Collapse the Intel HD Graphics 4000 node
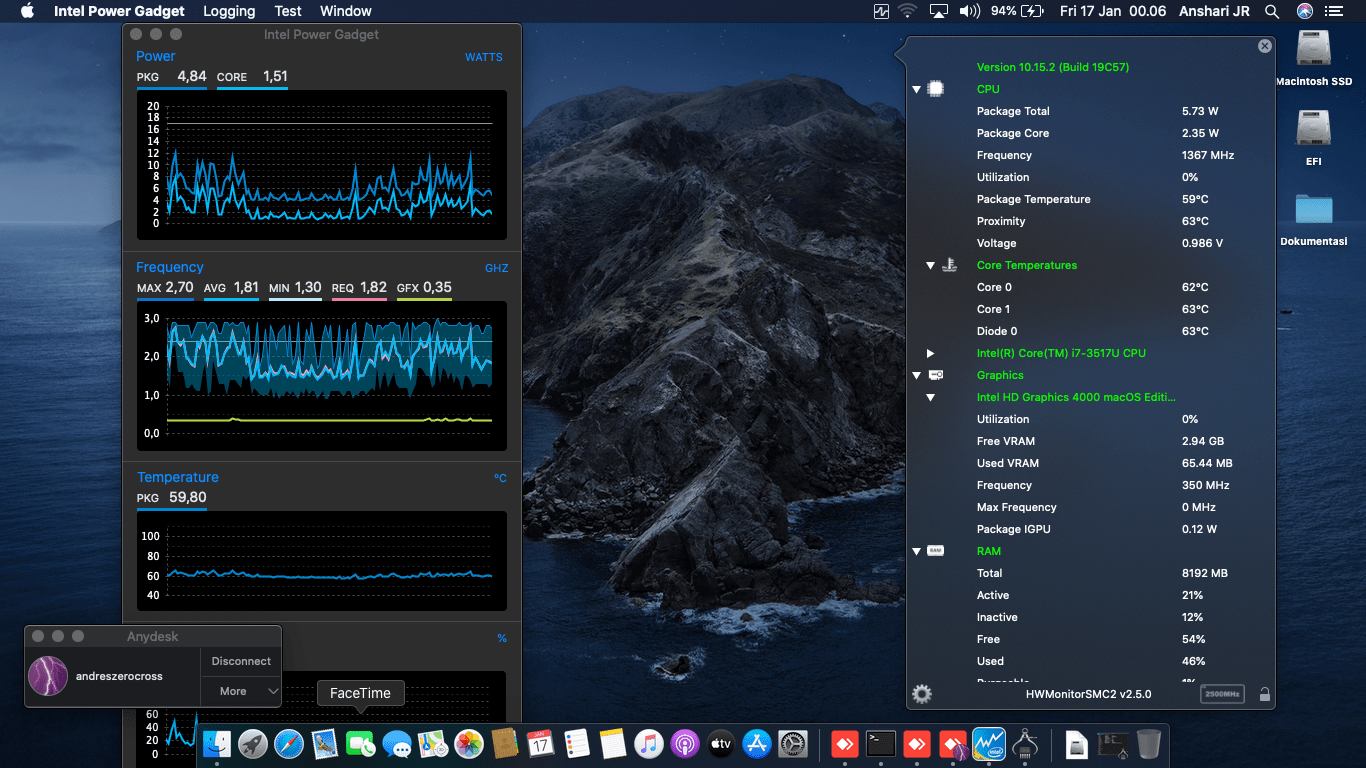Image resolution: width=1366 pixels, height=768 pixels. click(930, 398)
